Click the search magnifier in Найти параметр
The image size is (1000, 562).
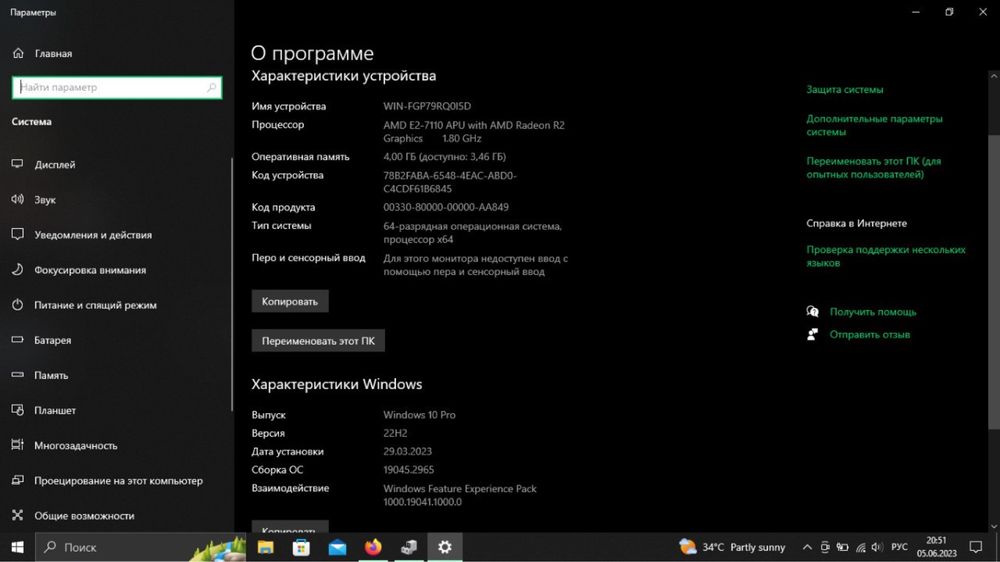[211, 87]
